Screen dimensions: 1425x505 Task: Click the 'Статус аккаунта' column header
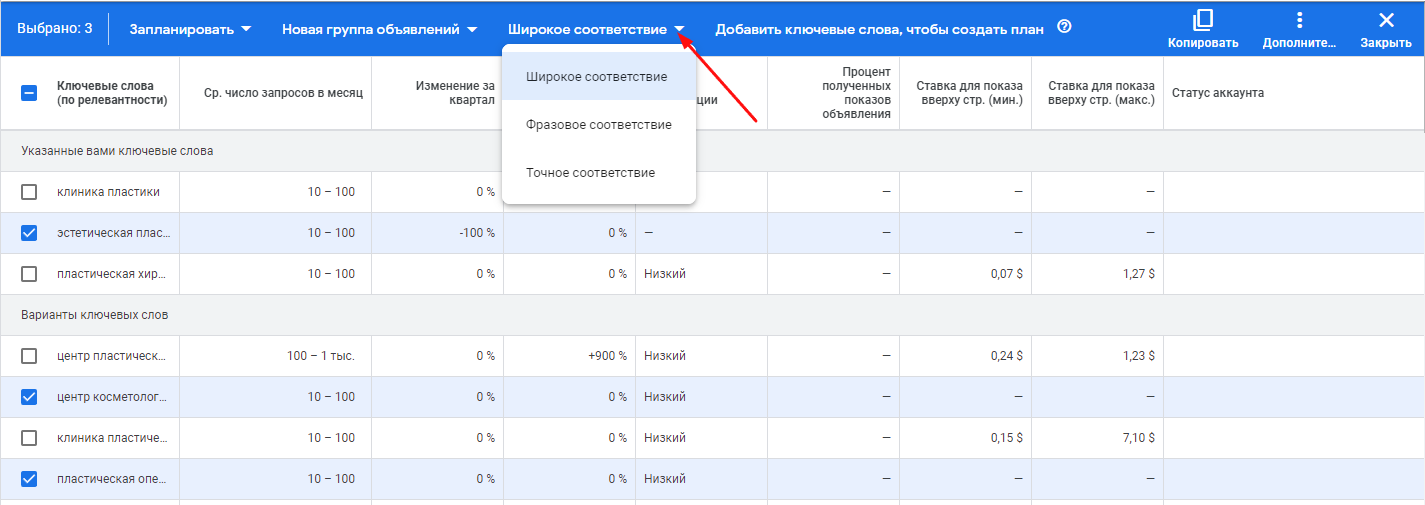pos(1217,93)
